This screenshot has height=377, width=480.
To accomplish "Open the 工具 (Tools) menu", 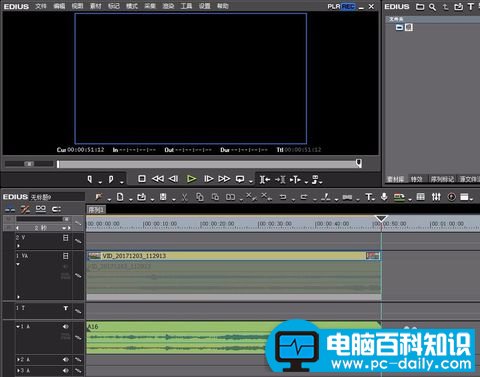I will [x=186, y=6].
